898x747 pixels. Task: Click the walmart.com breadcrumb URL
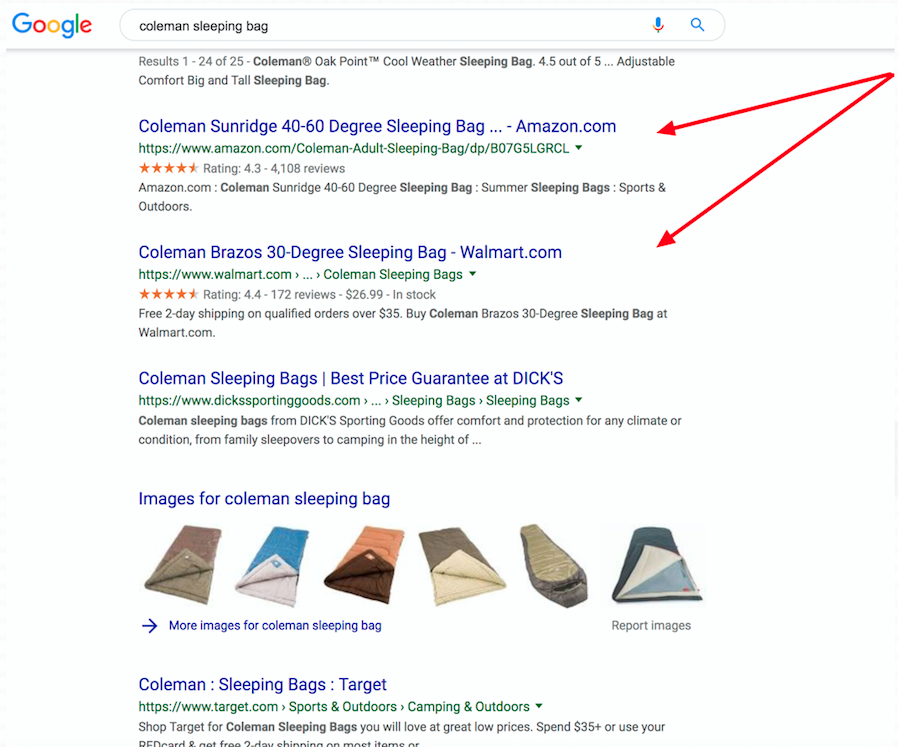pyautogui.click(x=301, y=274)
